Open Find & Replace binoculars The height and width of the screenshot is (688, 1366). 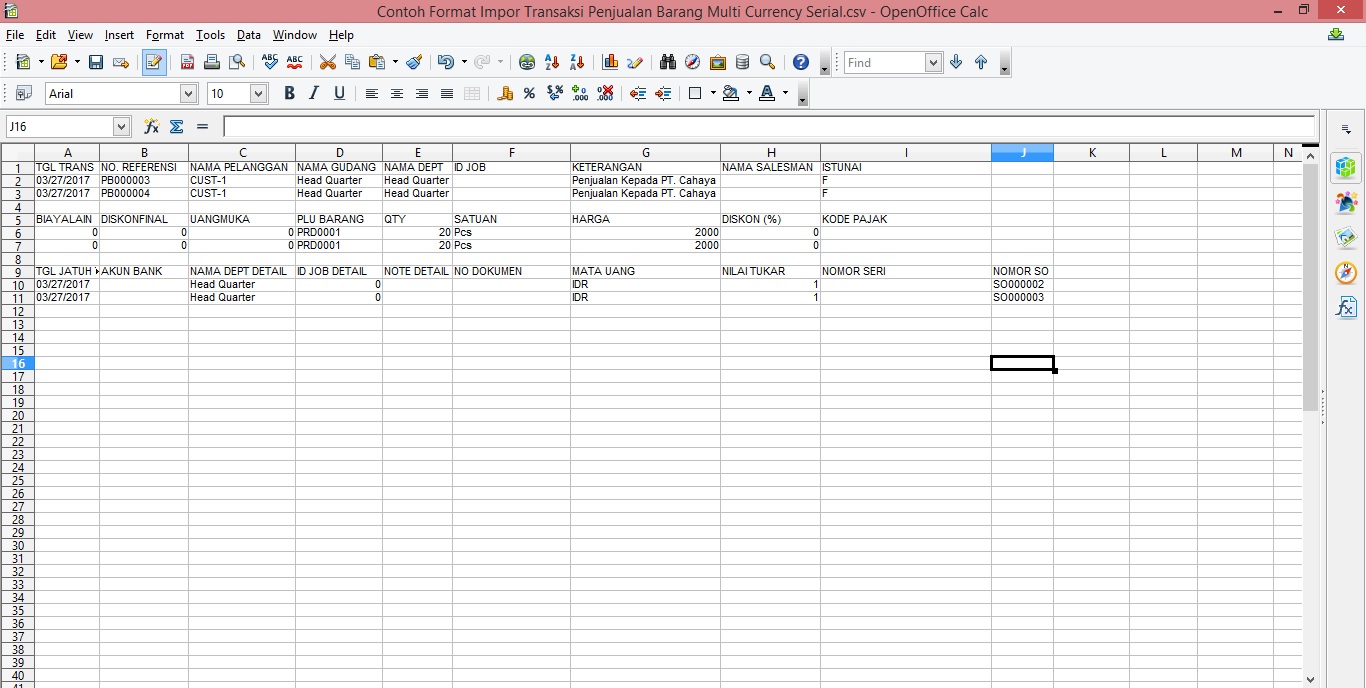[667, 62]
